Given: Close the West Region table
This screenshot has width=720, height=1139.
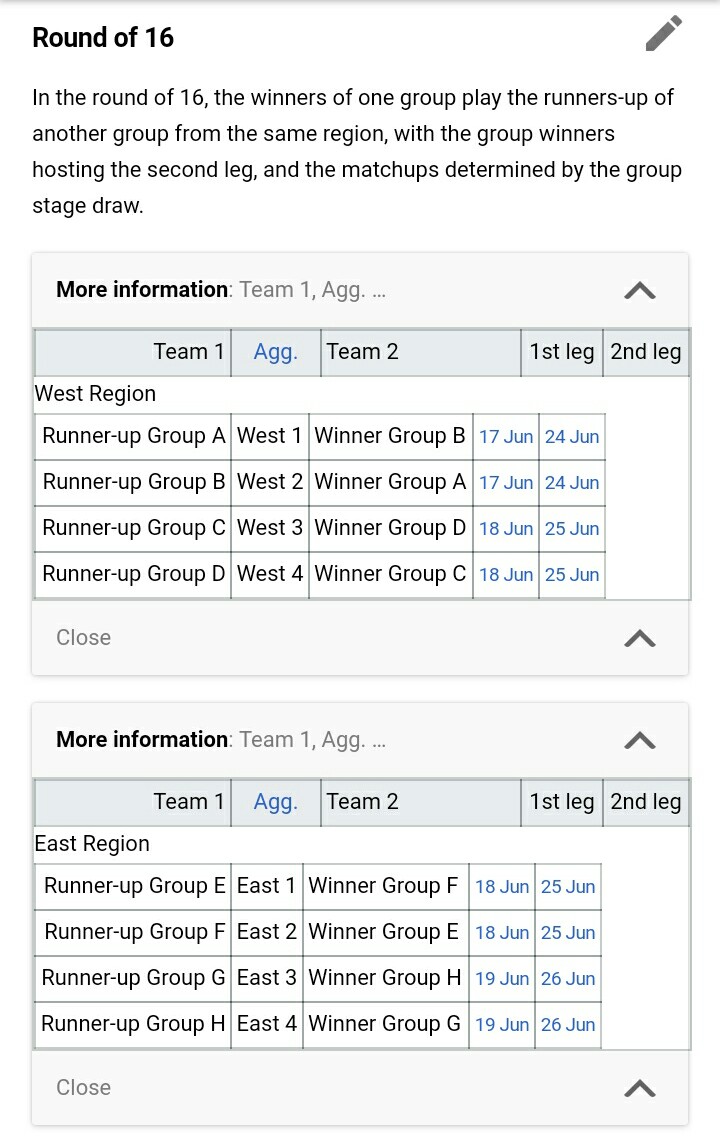Looking at the screenshot, I should [84, 637].
